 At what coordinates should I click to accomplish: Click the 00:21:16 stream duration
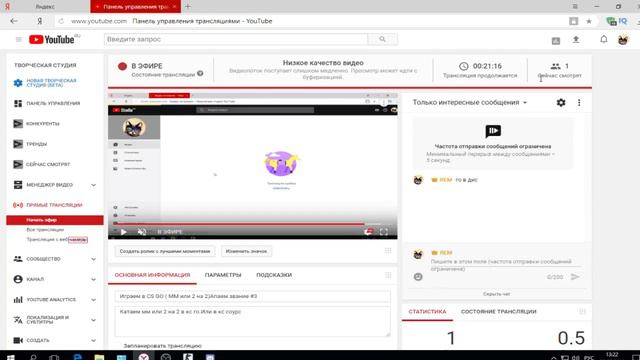(x=487, y=66)
